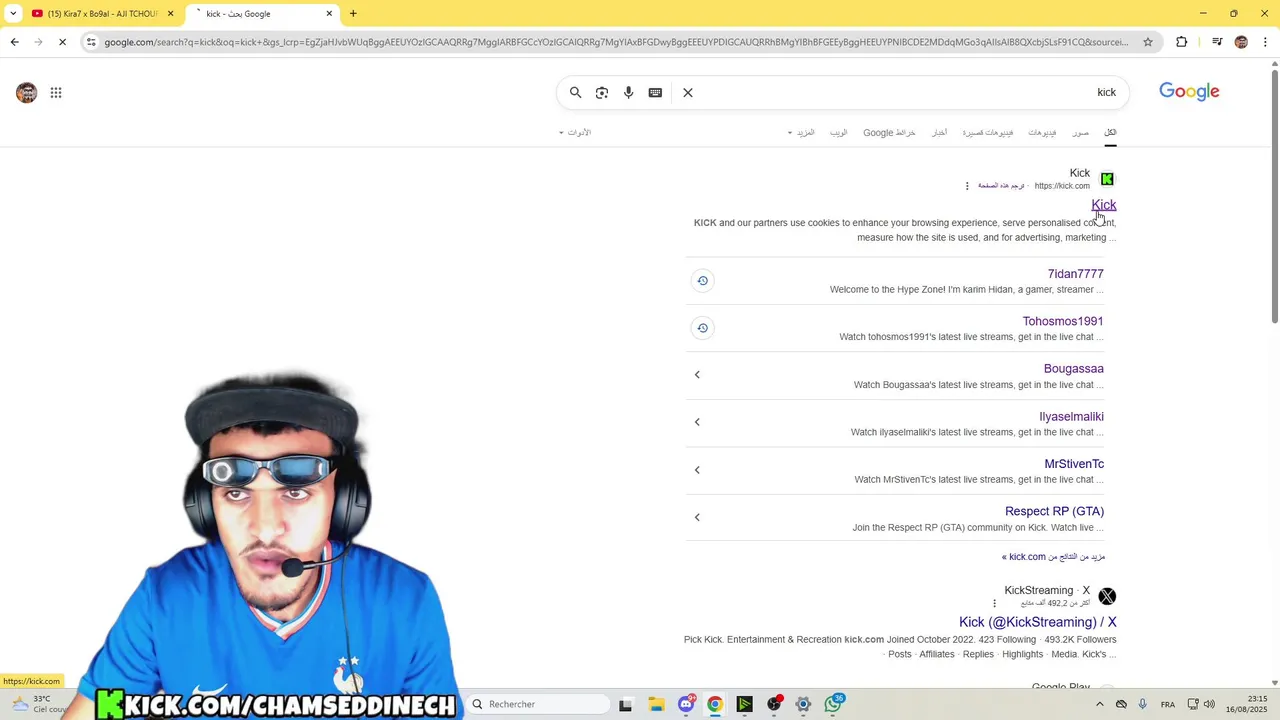Image resolution: width=1280 pixels, height=720 pixels.
Task: Open the Respect RP (GTA) link
Action: [1054, 511]
